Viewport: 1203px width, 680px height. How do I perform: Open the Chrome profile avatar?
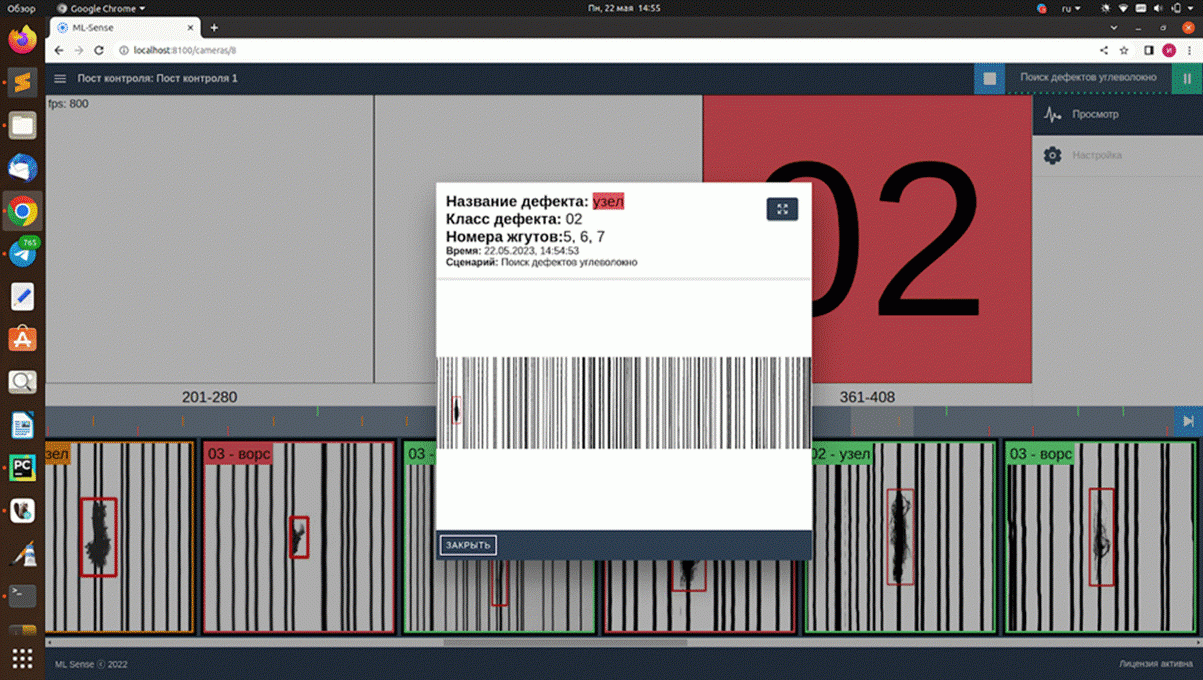click(x=1169, y=50)
